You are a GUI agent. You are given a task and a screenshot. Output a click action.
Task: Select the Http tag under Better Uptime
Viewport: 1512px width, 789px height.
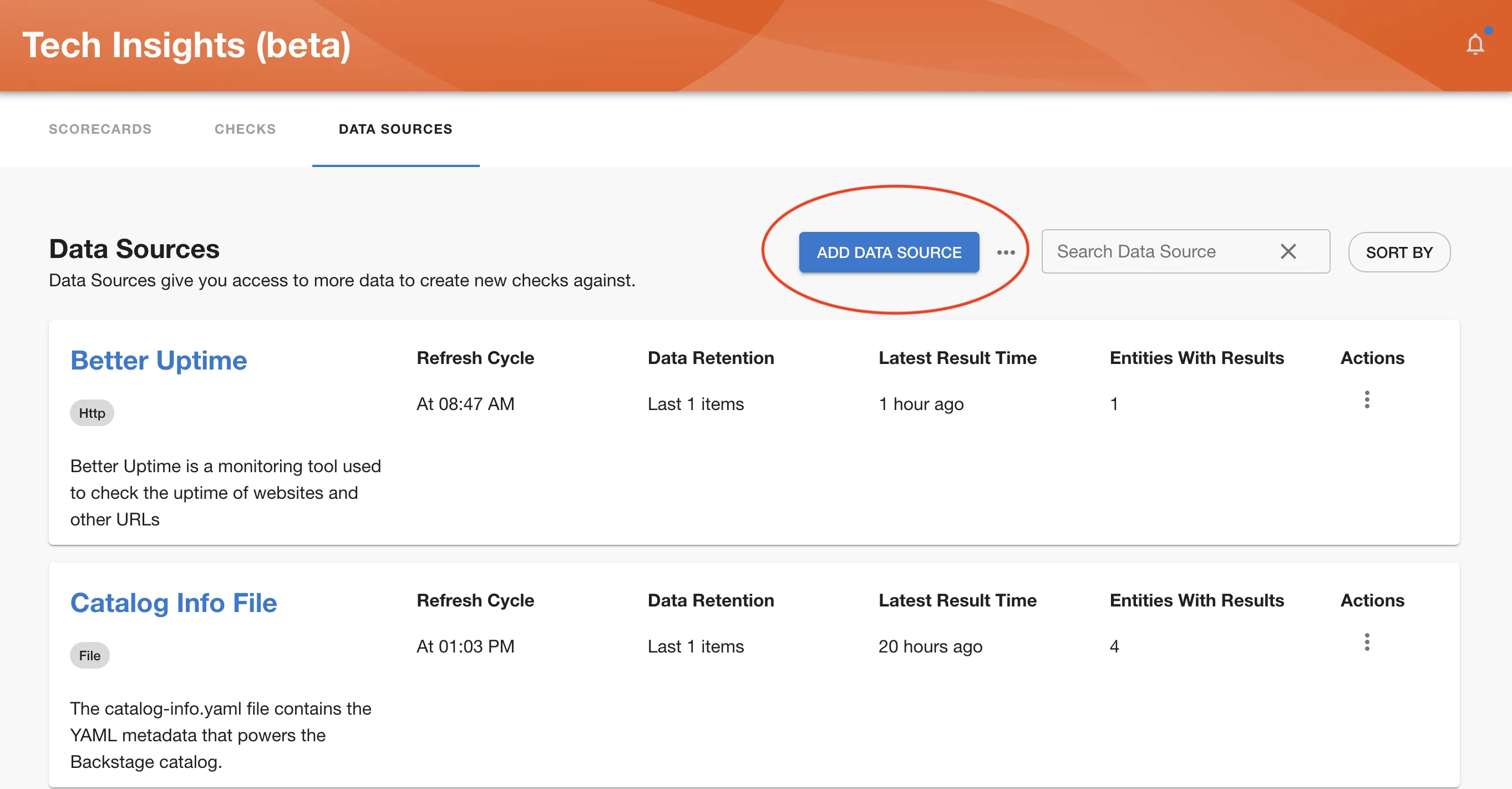pos(92,413)
